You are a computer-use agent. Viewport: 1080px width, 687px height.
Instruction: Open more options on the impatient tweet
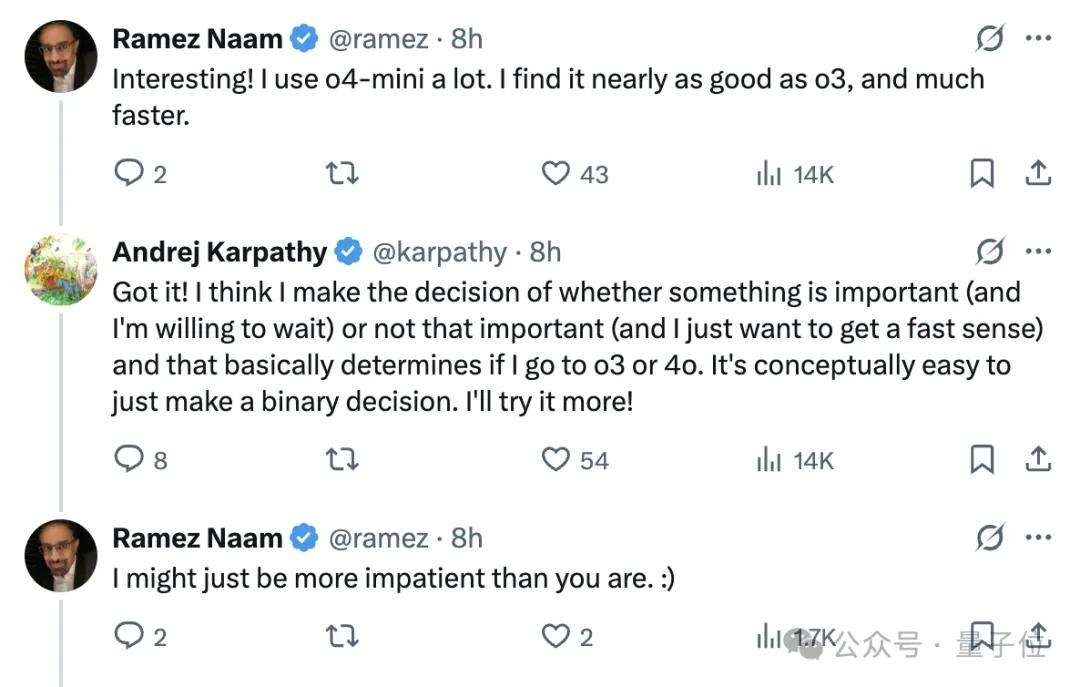(1038, 539)
